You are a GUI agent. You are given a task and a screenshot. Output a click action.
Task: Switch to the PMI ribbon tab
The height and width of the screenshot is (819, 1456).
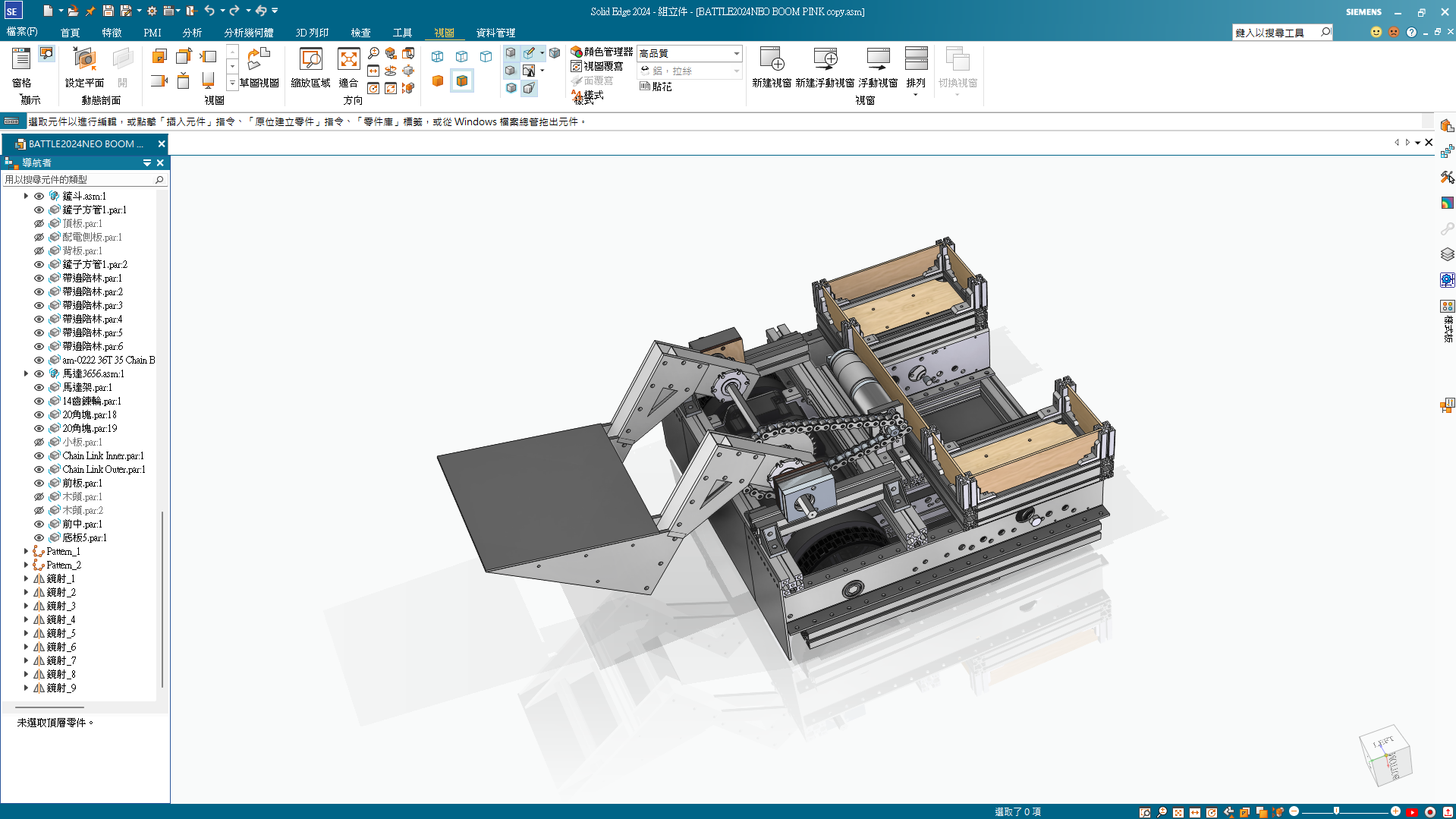pyautogui.click(x=153, y=33)
